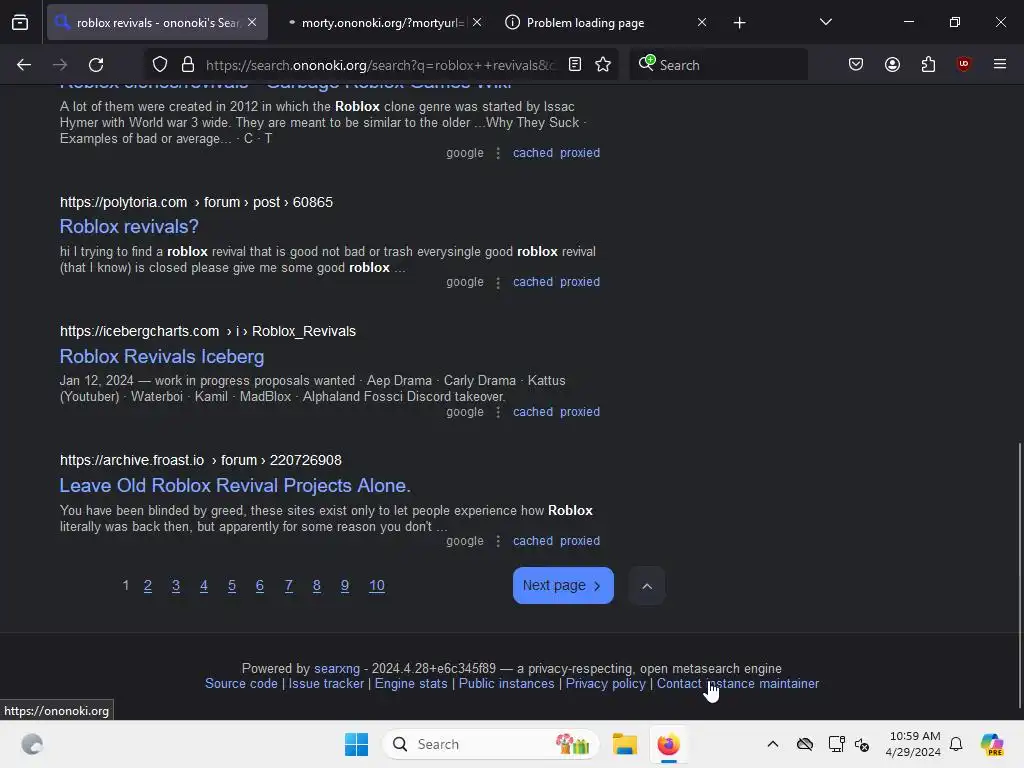Open the notification bell in taskbar

pos(956,744)
